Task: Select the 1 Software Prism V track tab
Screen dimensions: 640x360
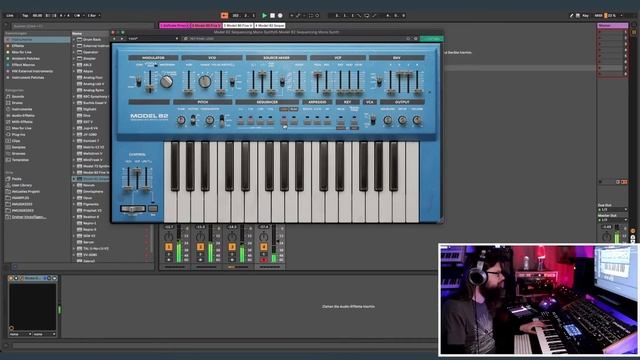Action: (174, 25)
